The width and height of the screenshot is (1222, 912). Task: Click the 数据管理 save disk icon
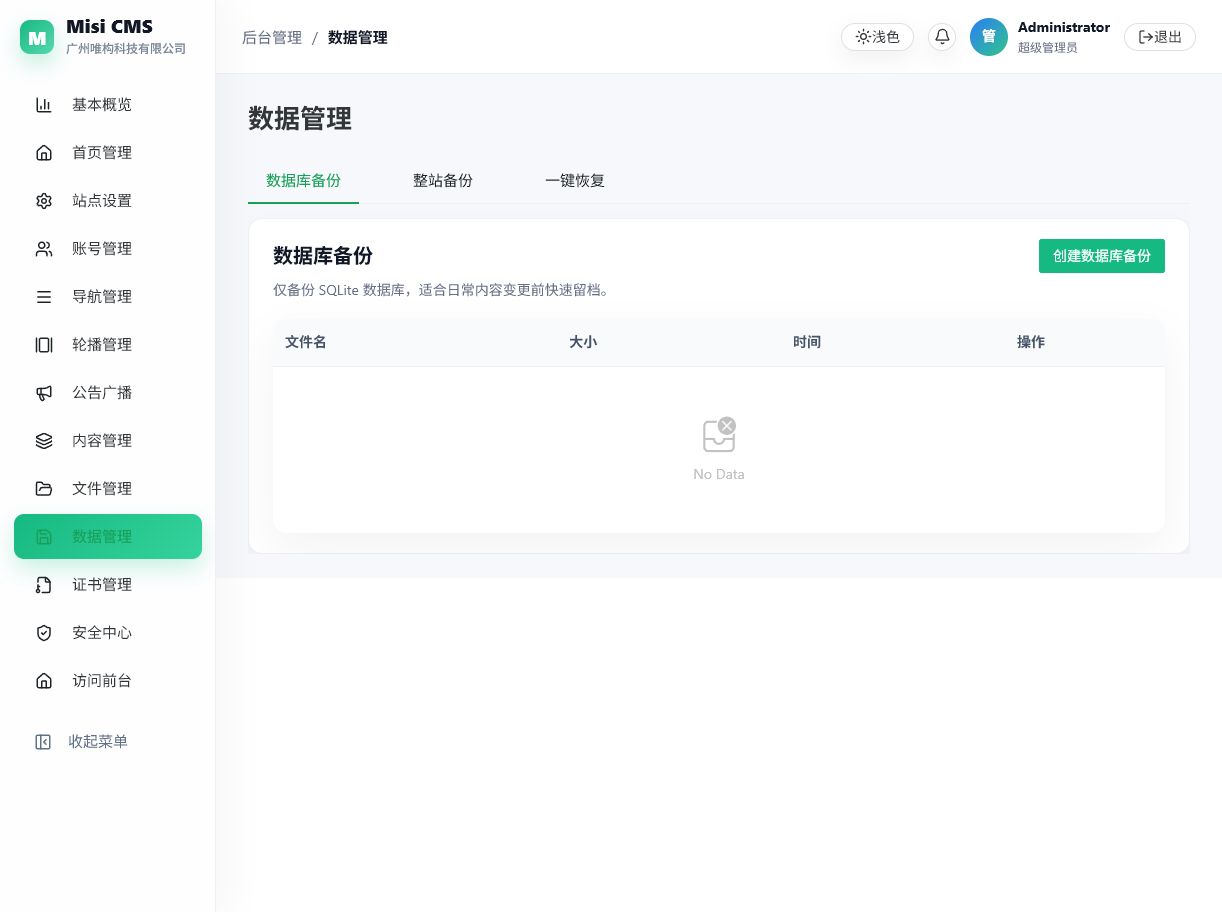click(44, 537)
